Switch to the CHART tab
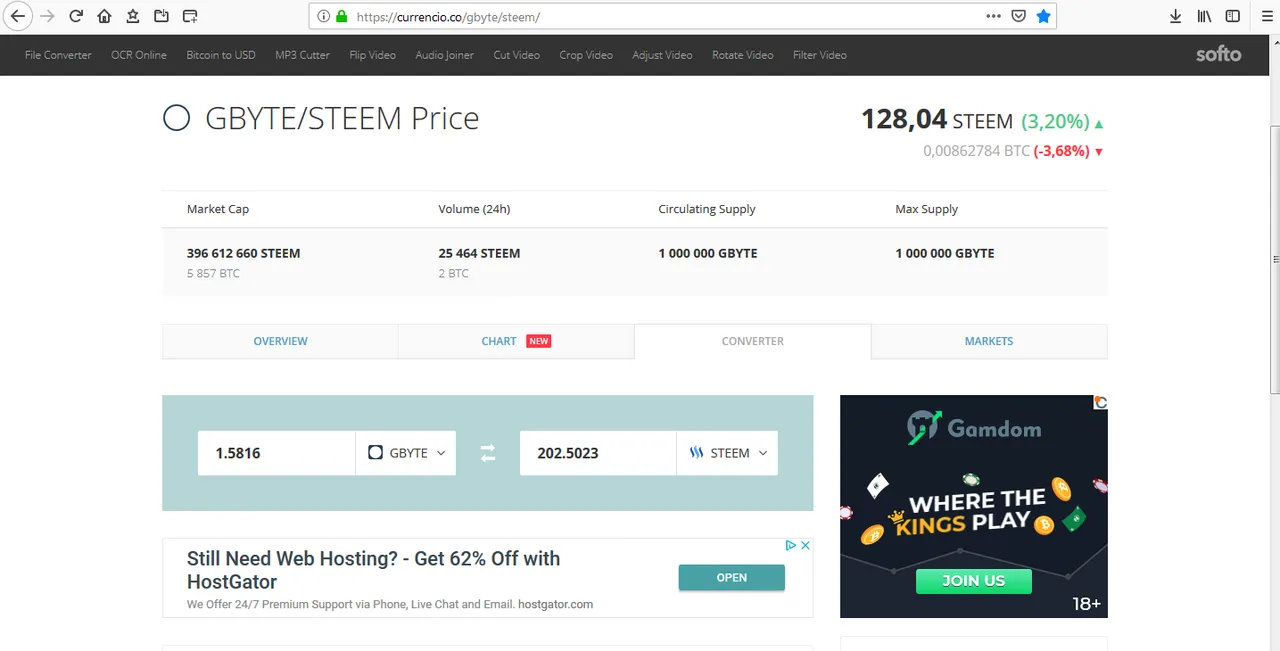 tap(516, 341)
